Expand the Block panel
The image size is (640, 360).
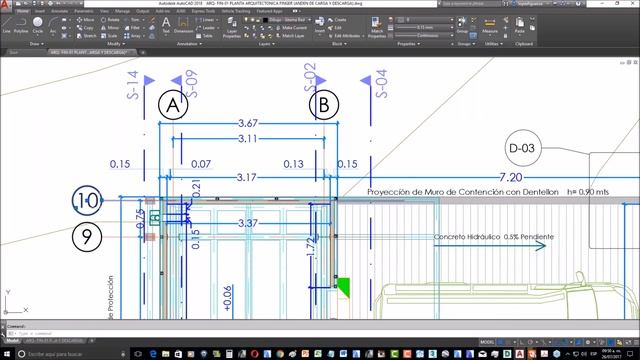point(339,44)
